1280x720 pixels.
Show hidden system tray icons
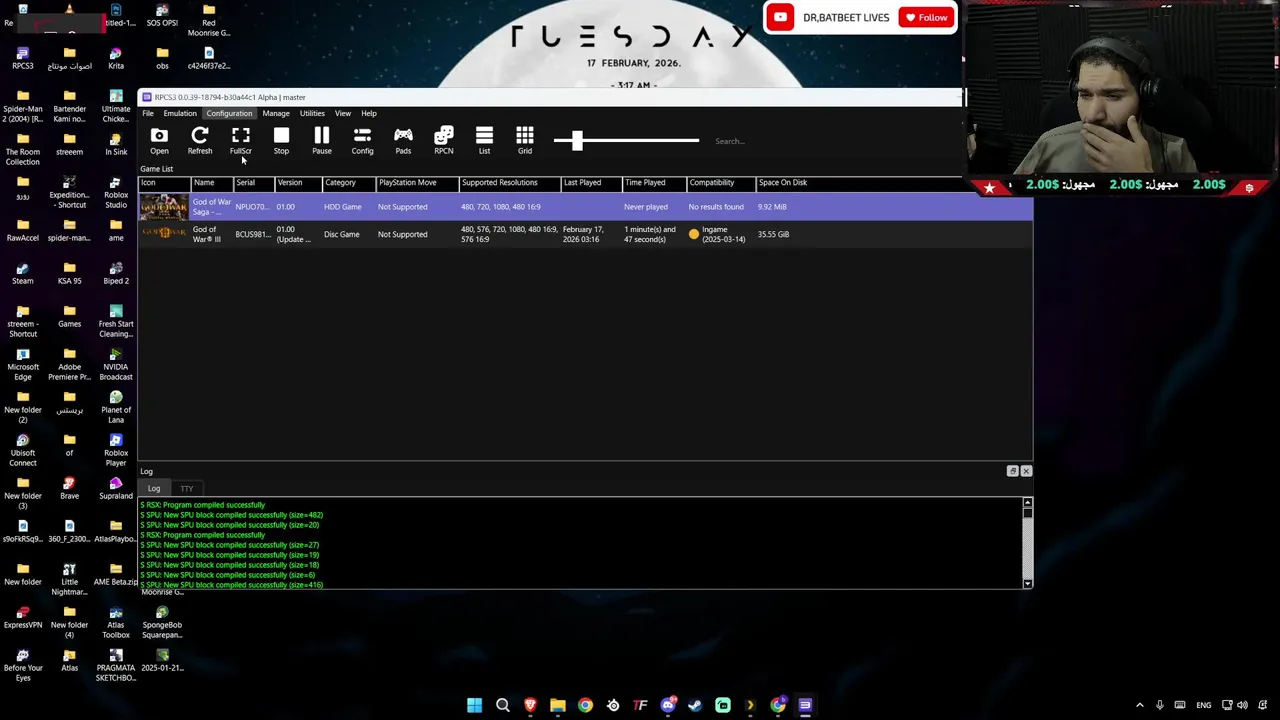[x=1139, y=705]
